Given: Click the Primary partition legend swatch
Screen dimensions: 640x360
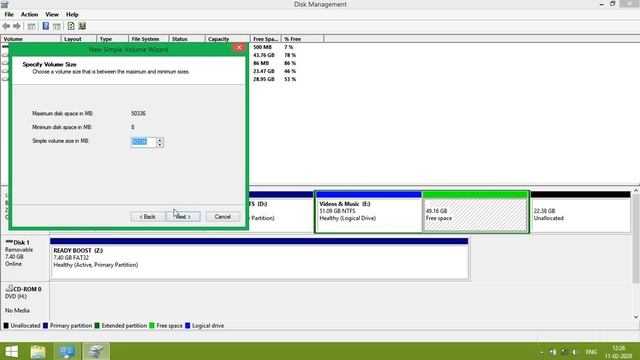Looking at the screenshot, I should tap(45, 326).
